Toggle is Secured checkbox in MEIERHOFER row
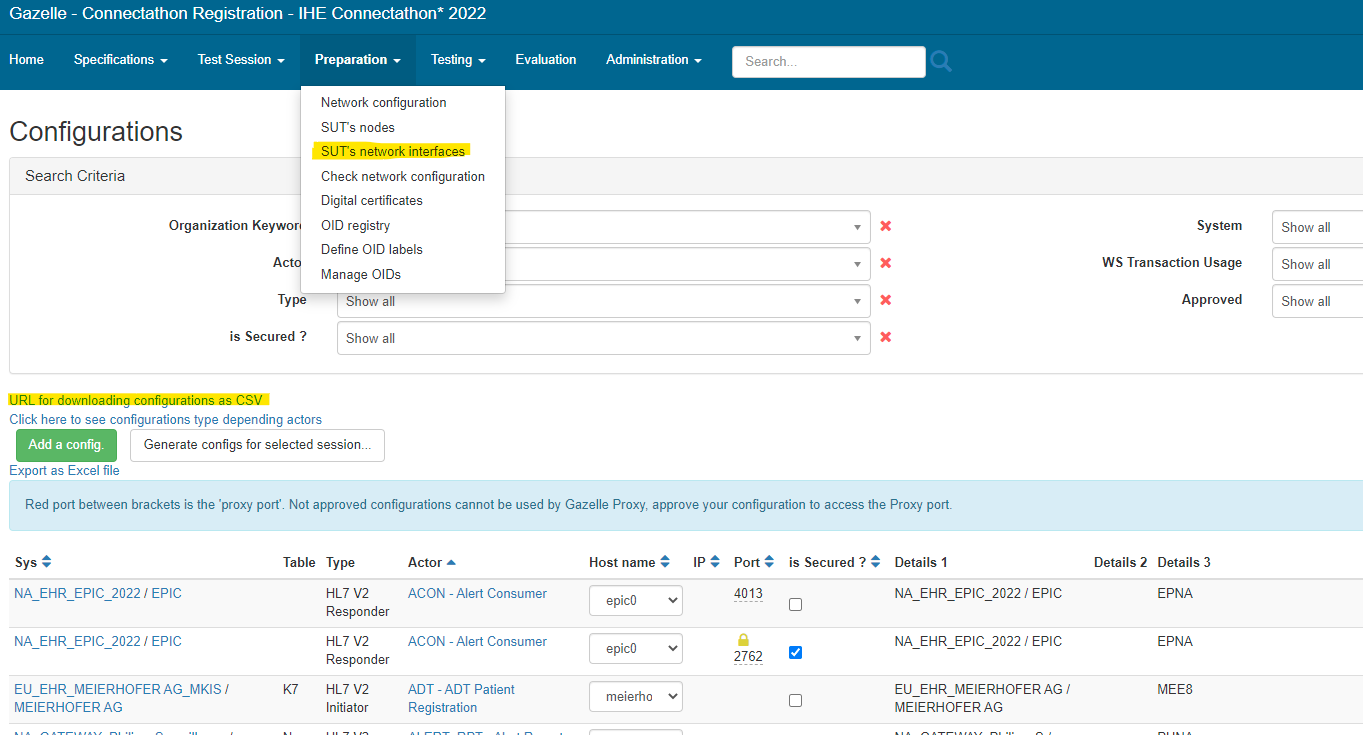The image size is (1363, 735). point(795,700)
